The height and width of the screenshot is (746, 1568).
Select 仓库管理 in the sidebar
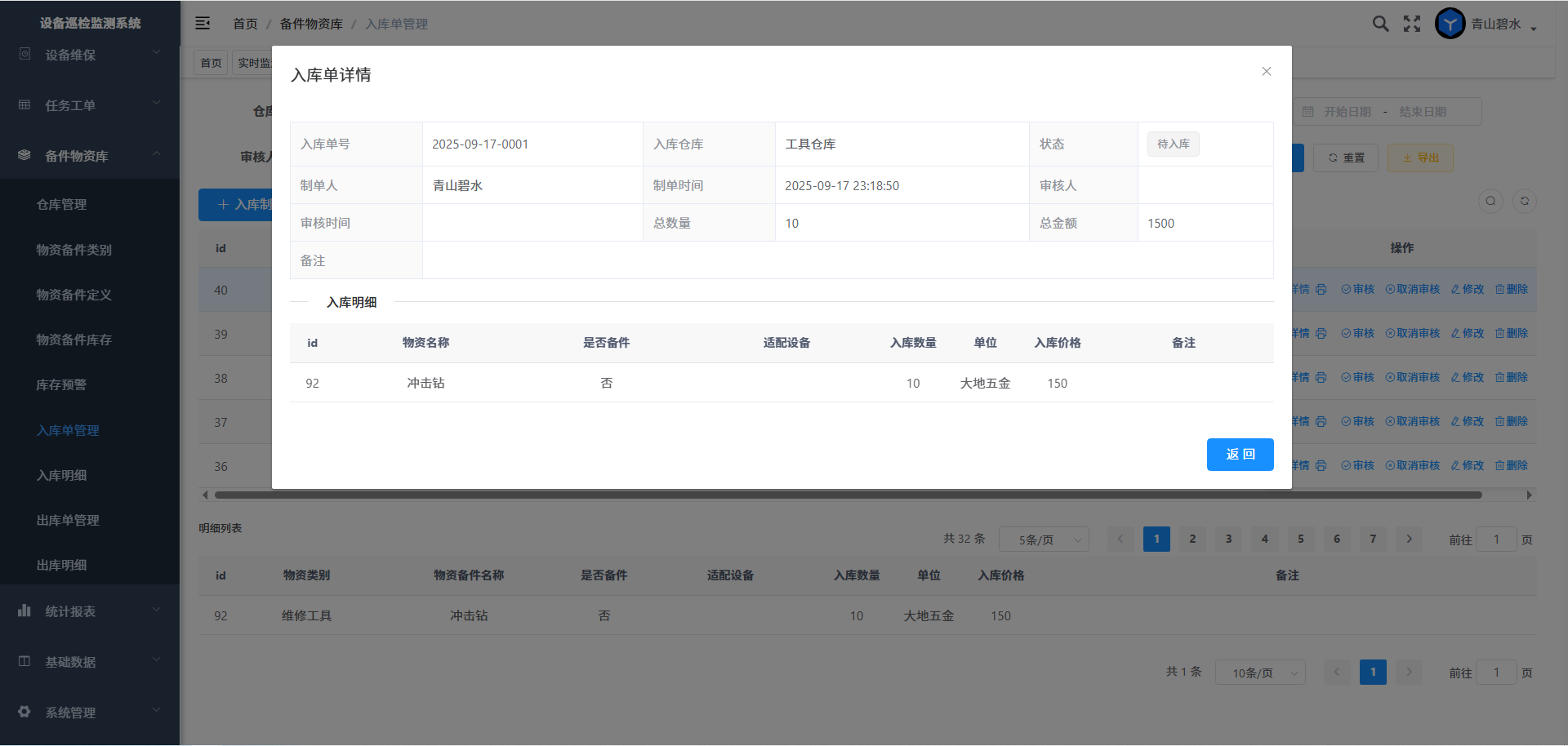[x=62, y=205]
